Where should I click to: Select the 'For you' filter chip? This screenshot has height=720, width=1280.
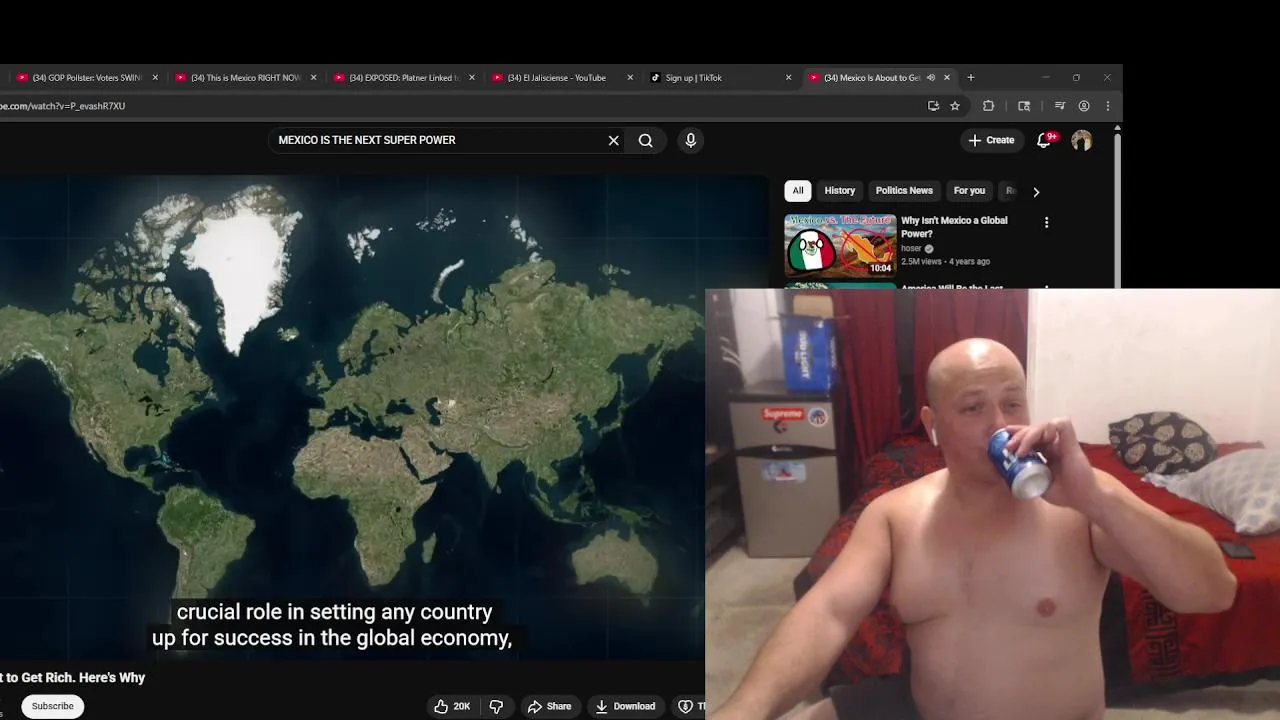click(969, 191)
